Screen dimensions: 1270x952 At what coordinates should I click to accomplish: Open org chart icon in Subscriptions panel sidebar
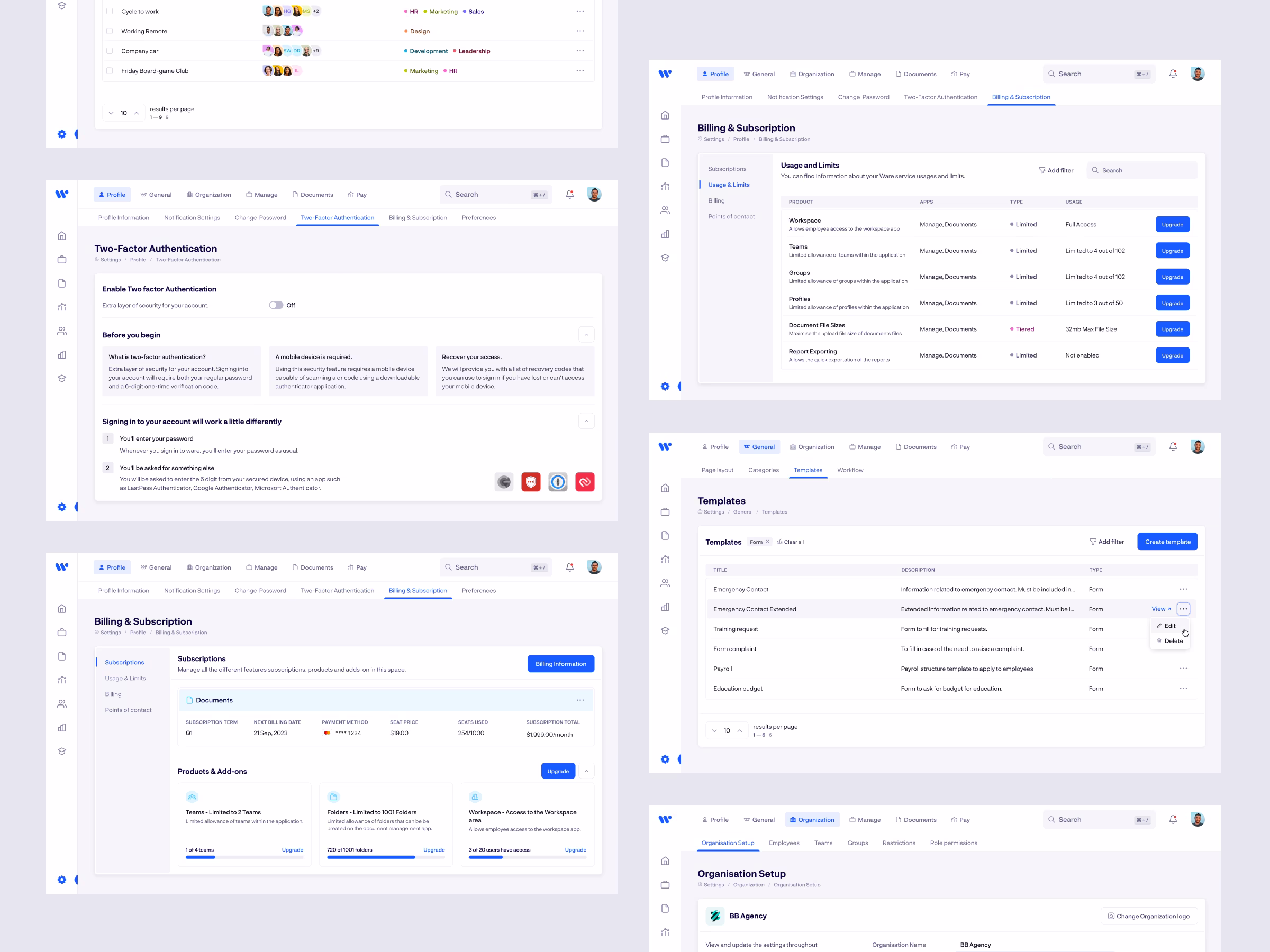[62, 680]
